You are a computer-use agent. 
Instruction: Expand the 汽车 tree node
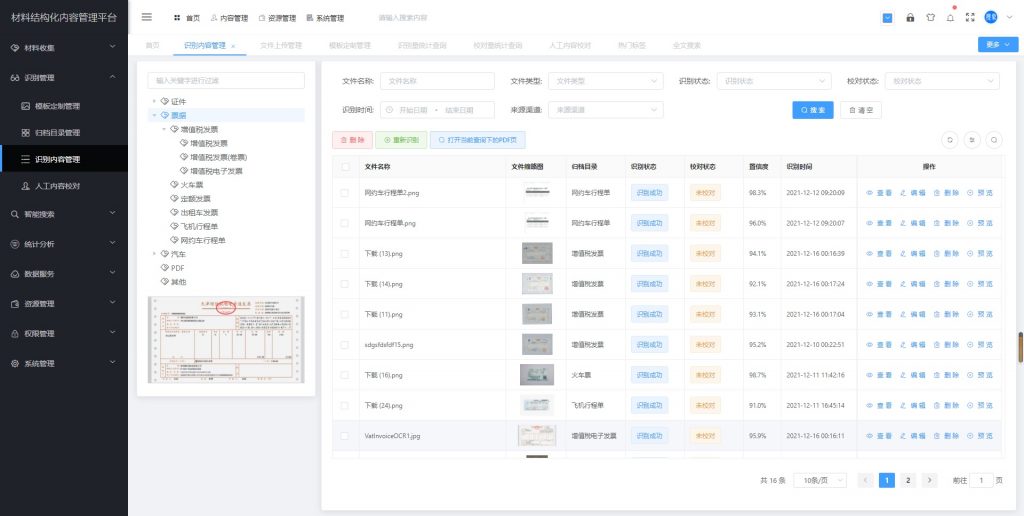coord(154,253)
